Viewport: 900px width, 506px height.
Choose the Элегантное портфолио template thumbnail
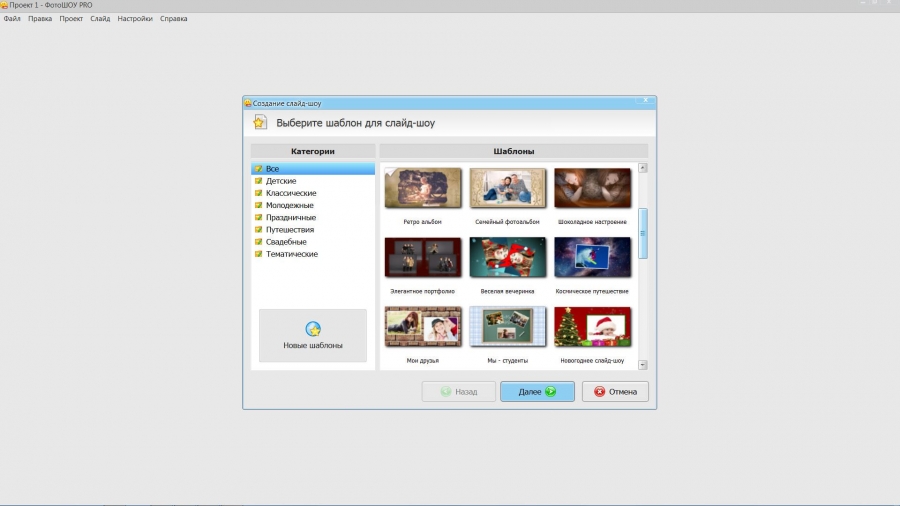tap(423, 257)
